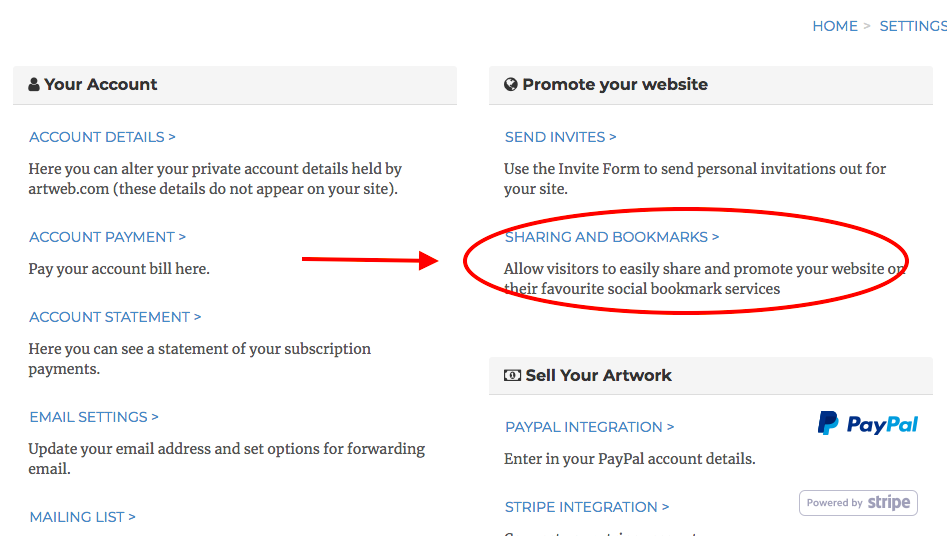Open Sharing and Bookmarks settings

612,237
